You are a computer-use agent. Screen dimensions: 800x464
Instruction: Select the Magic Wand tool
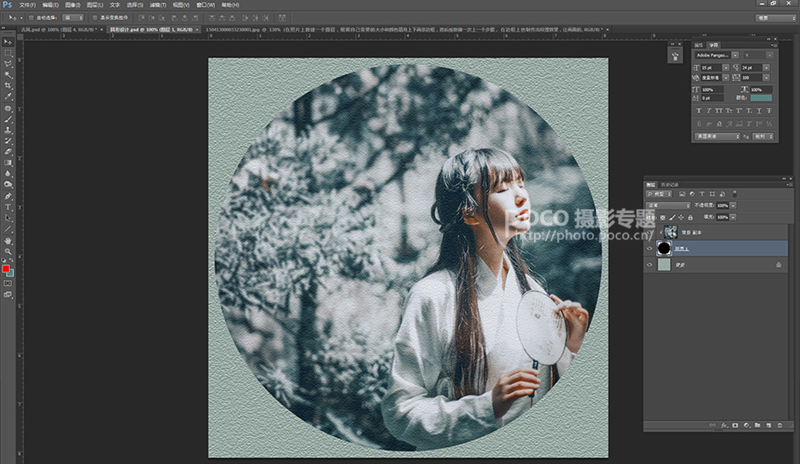(8, 75)
